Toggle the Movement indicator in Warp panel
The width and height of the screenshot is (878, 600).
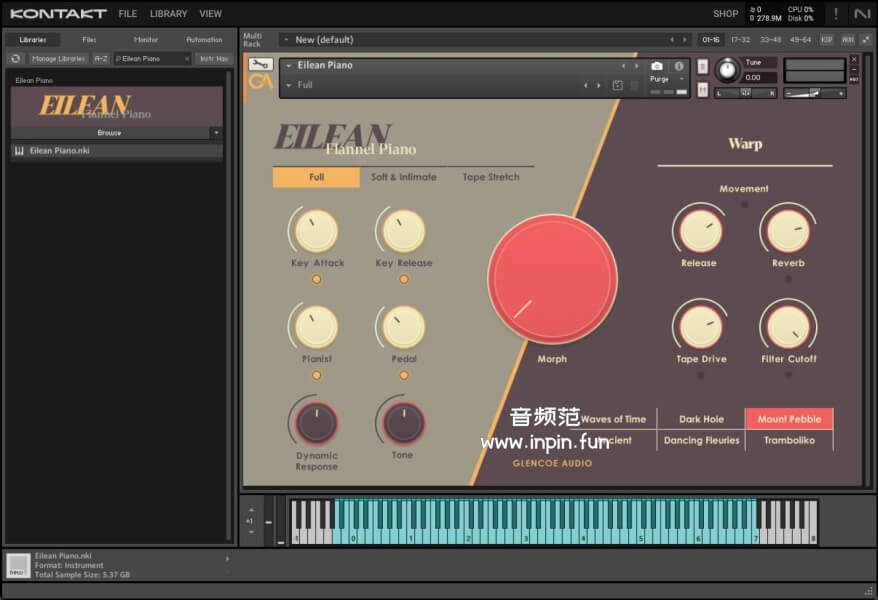pyautogui.click(x=744, y=204)
